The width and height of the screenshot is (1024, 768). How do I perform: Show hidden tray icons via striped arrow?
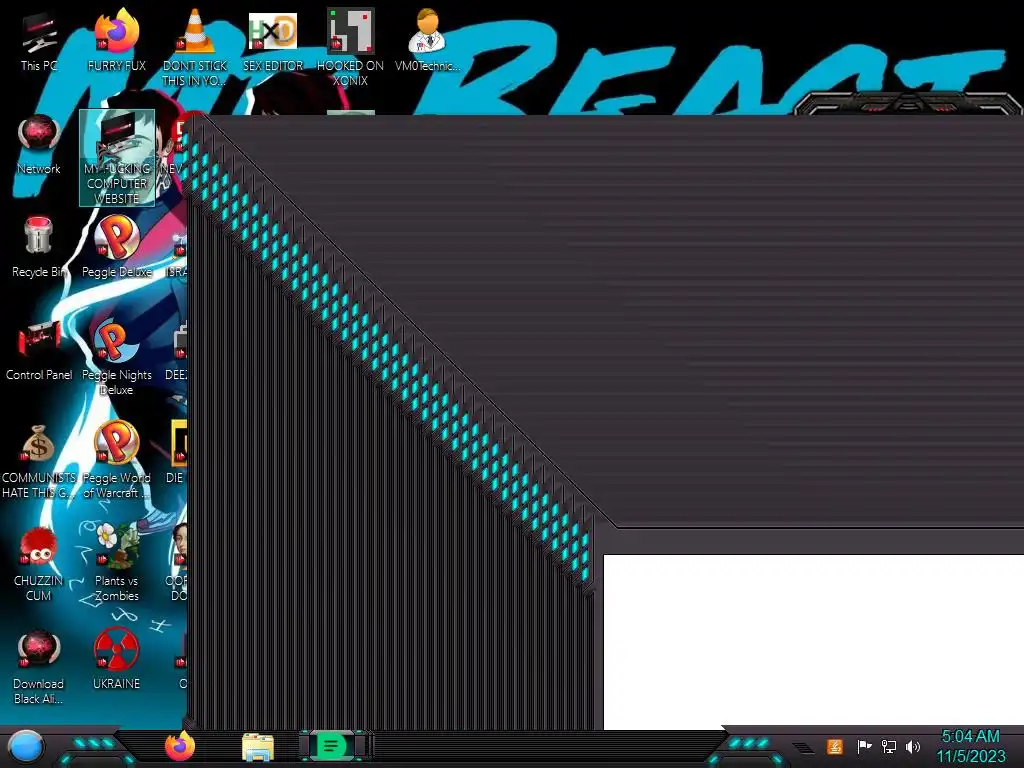(804, 748)
